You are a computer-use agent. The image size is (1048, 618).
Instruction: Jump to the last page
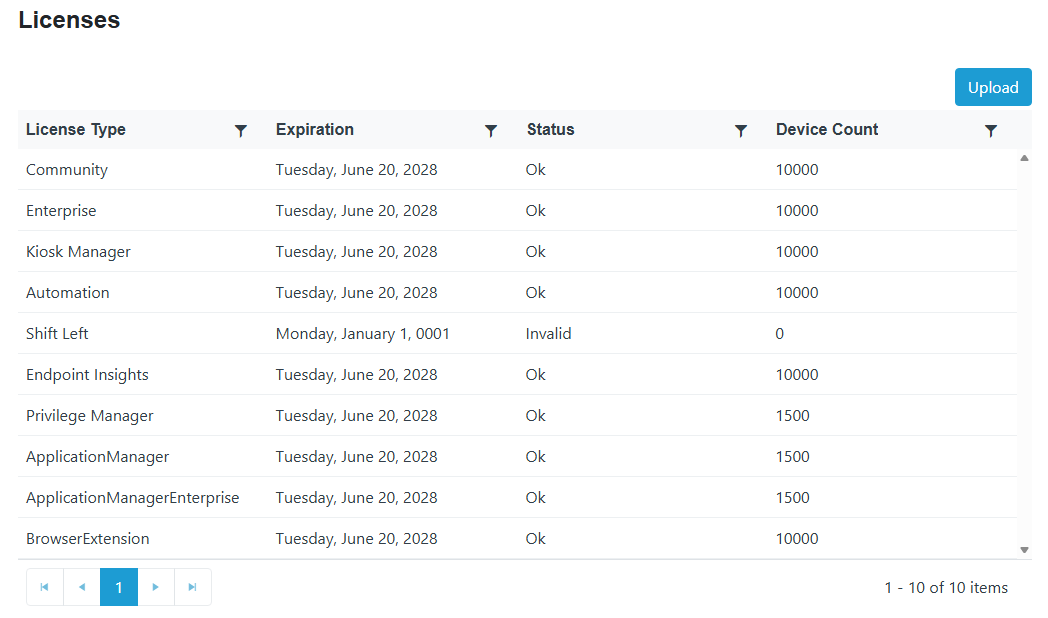tap(193, 587)
